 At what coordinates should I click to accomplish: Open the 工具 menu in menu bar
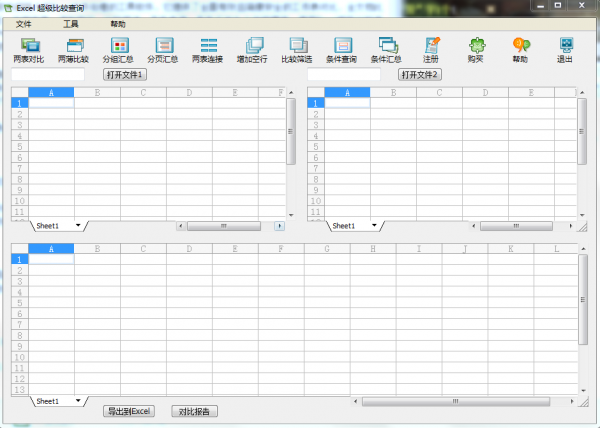pos(71,23)
